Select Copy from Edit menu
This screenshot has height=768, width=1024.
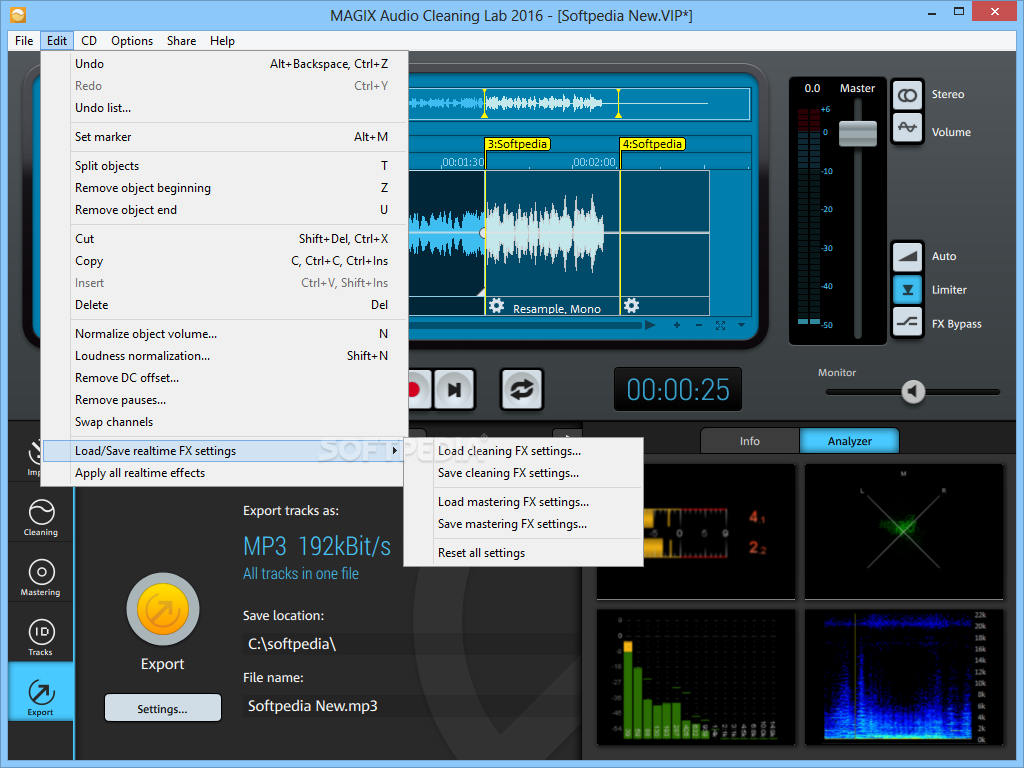click(225, 261)
